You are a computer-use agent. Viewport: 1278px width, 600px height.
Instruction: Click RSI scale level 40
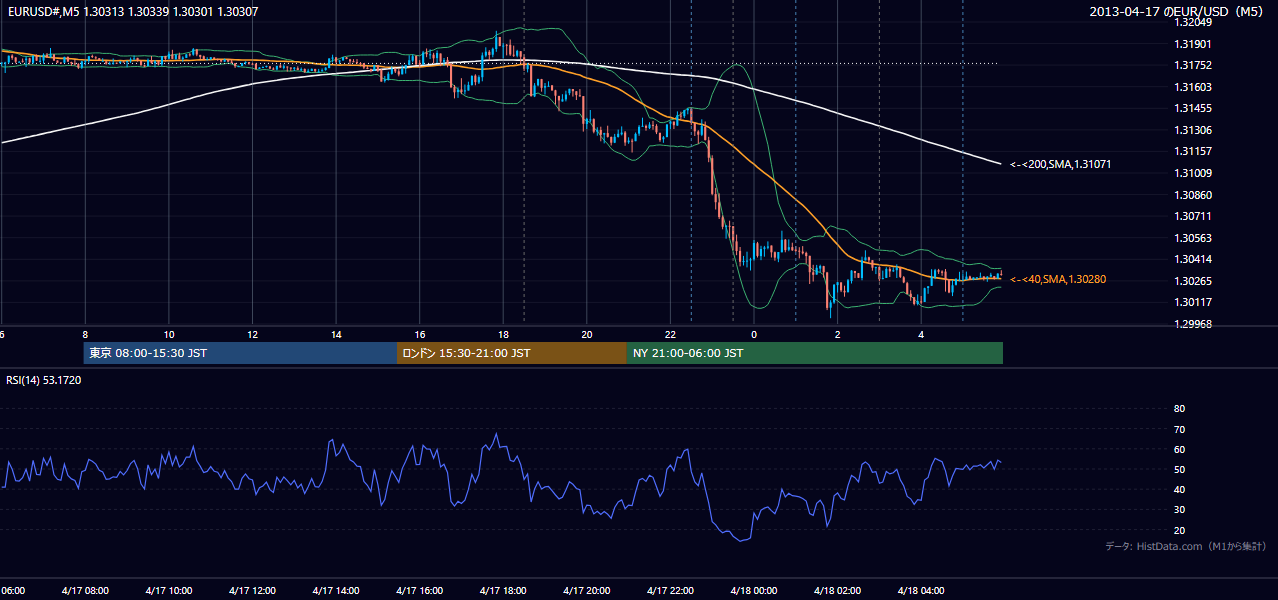coord(1179,489)
